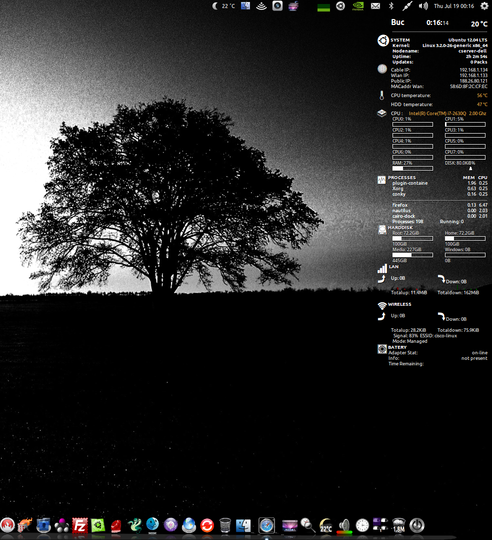Click the 'Public IP:' label in Conky
This screenshot has width=492, height=540.
pyautogui.click(x=401, y=81)
